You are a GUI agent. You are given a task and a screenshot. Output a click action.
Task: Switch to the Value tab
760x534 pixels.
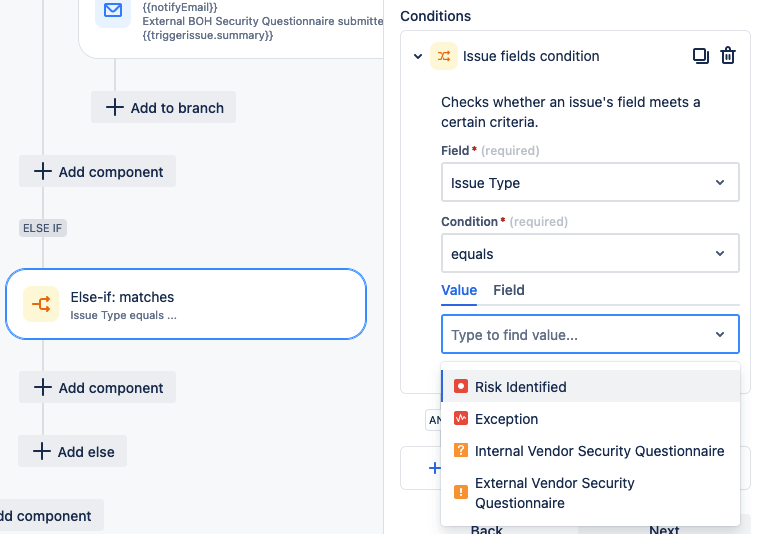(x=459, y=290)
